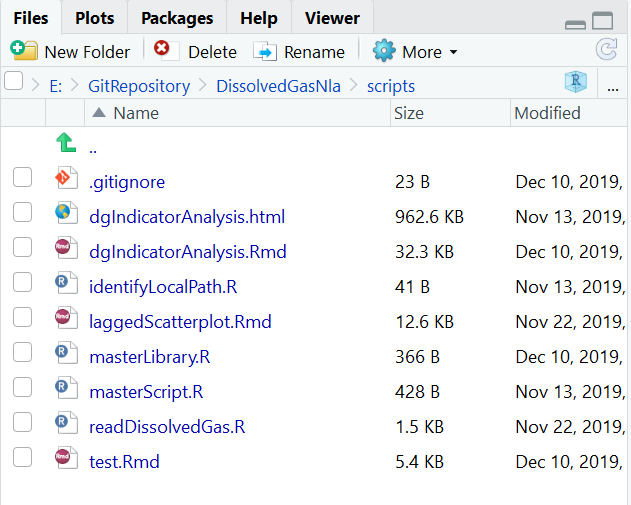Open dgIndicatorAnalysis.html file
Image resolution: width=631 pixels, height=505 pixels.
click(187, 217)
